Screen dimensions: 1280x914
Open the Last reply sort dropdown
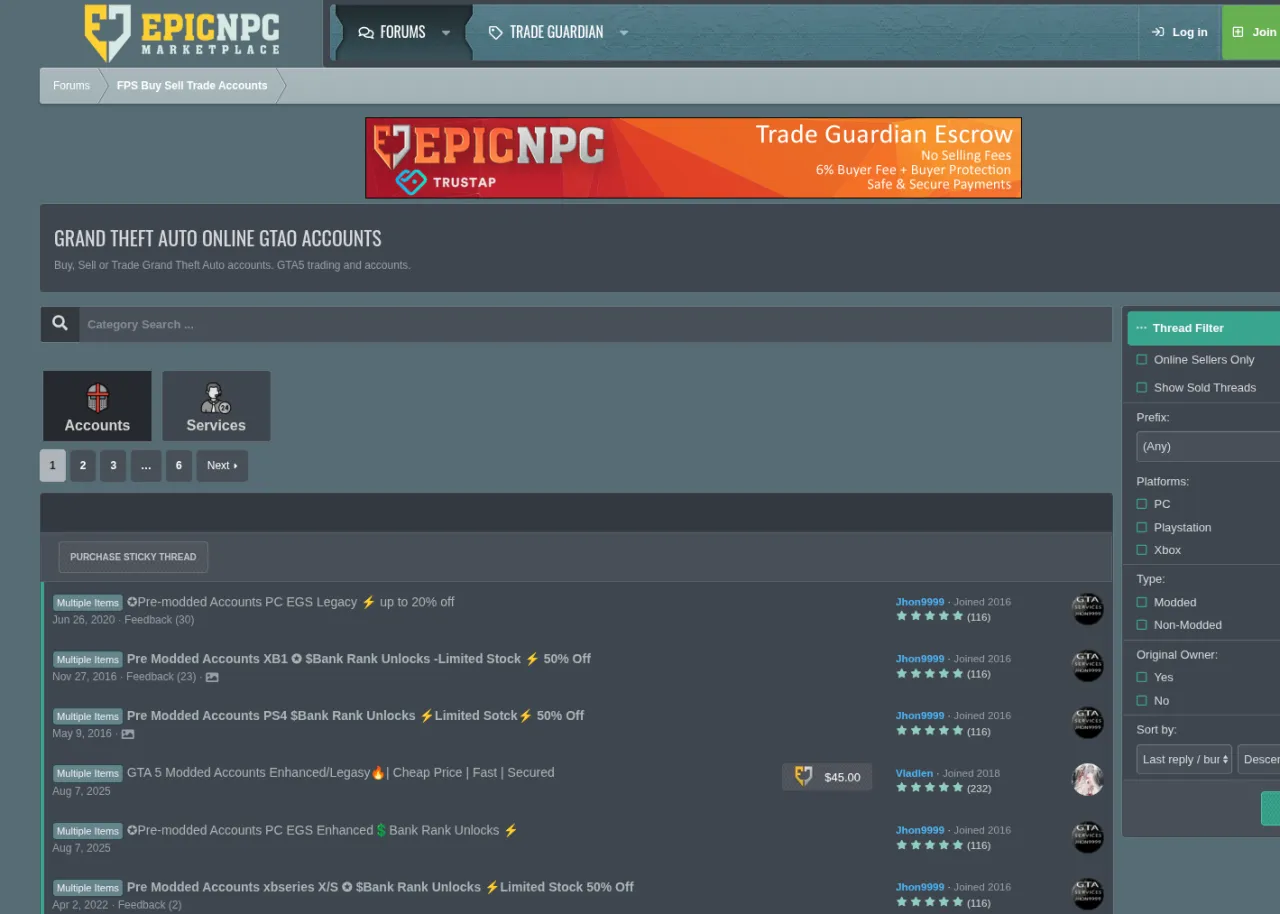[1183, 759]
